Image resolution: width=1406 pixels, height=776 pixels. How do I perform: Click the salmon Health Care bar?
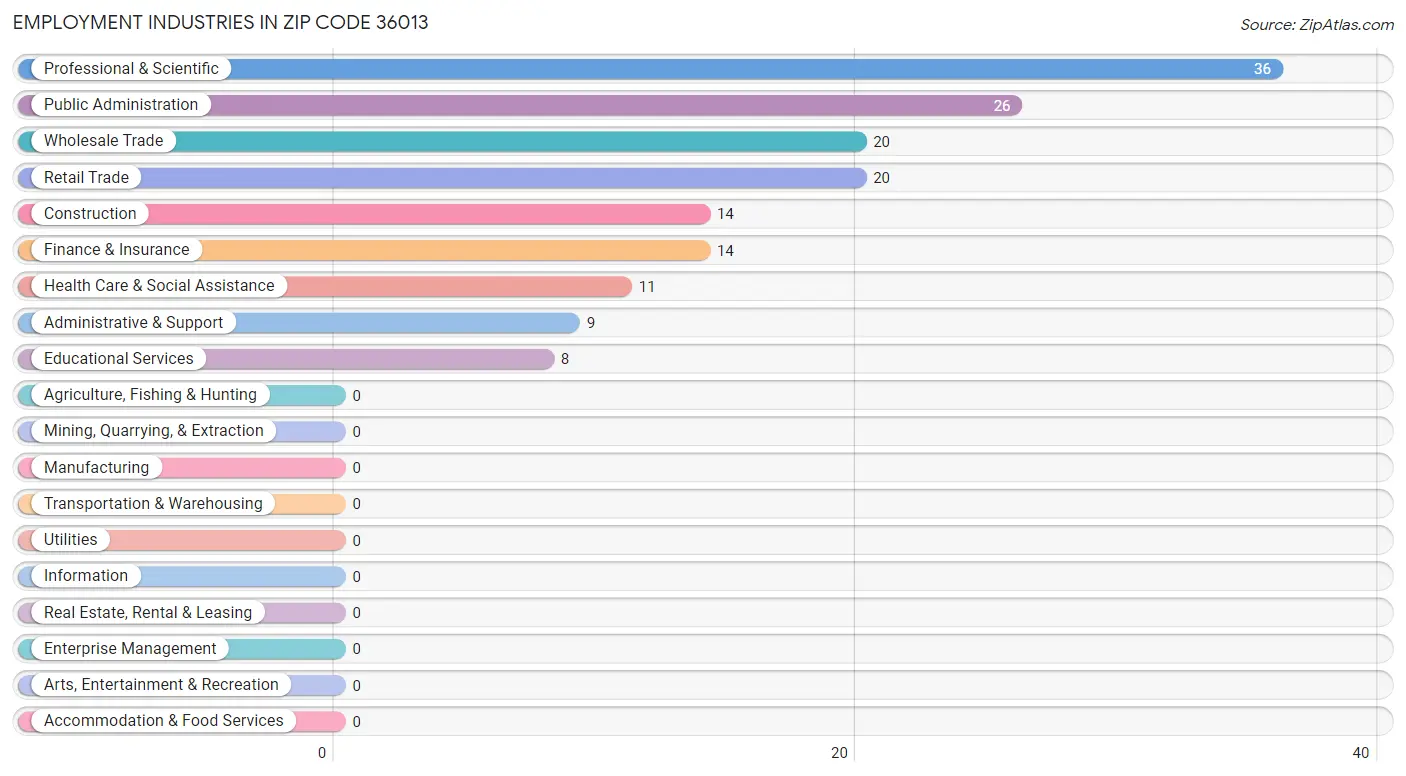[x=325, y=286]
